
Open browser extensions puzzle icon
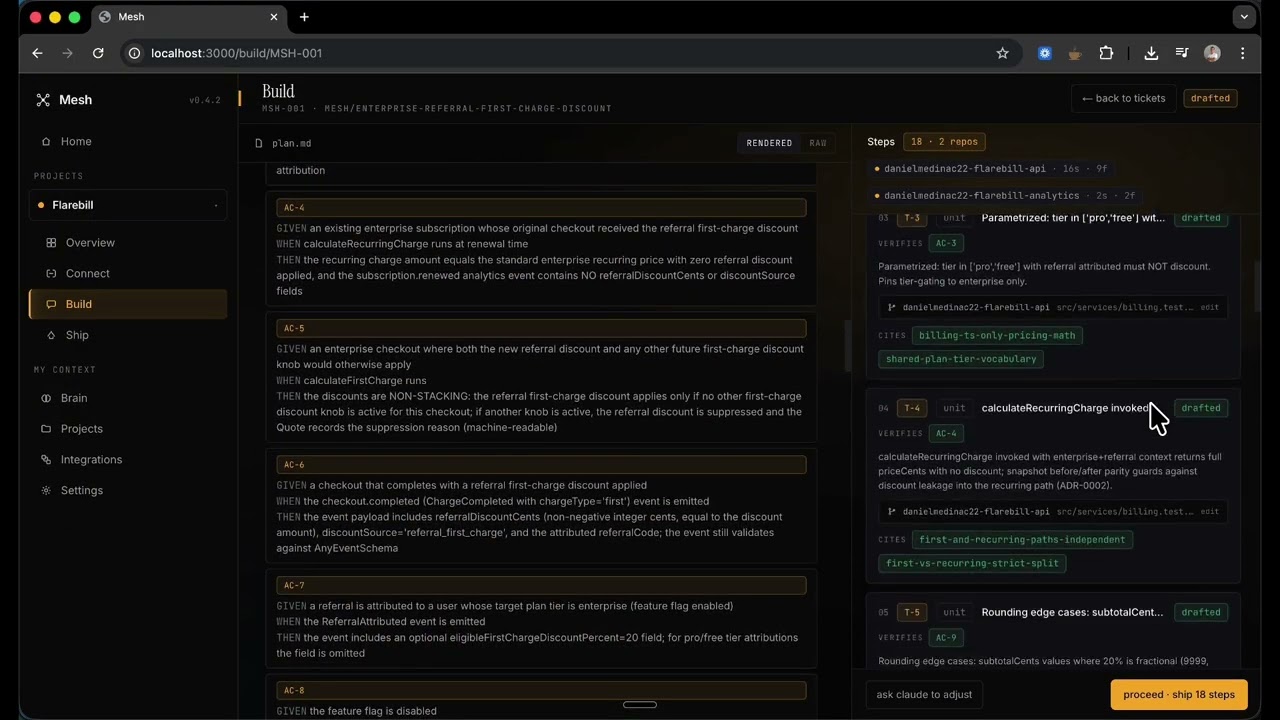1106,53
